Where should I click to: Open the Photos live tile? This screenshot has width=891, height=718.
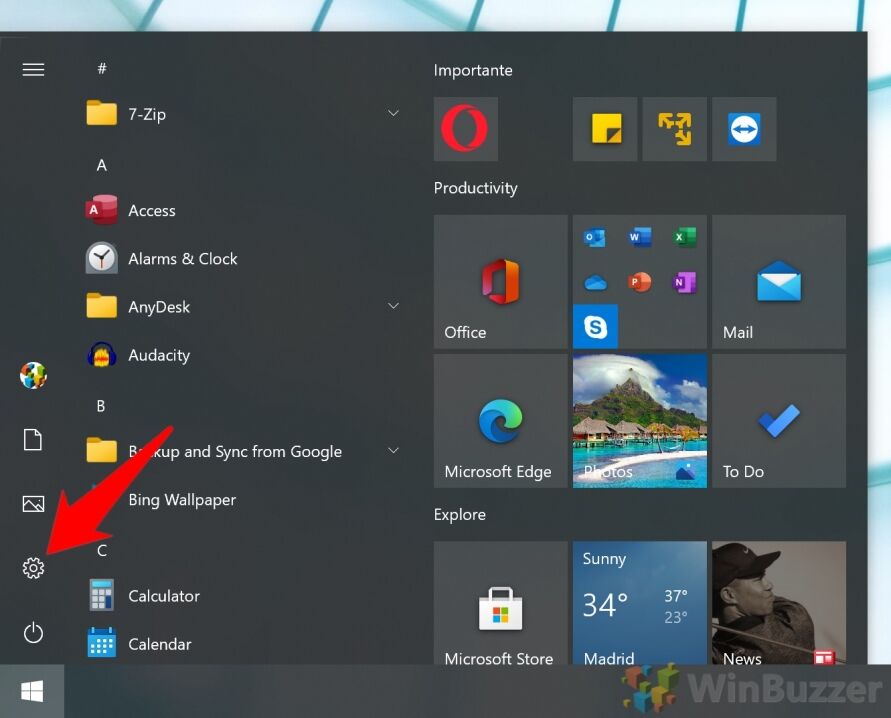(x=640, y=421)
